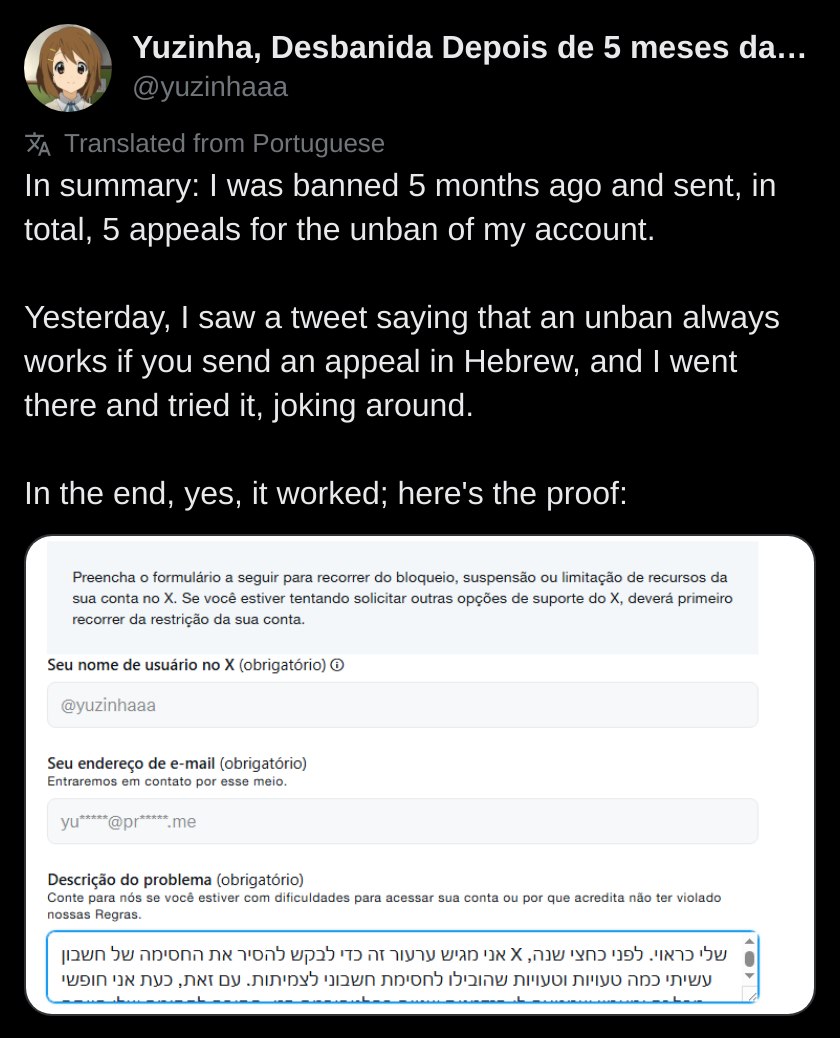This screenshot has height=1038, width=840.
Task: Click the 'Preencha o formulário' instruction banner
Action: [402, 598]
